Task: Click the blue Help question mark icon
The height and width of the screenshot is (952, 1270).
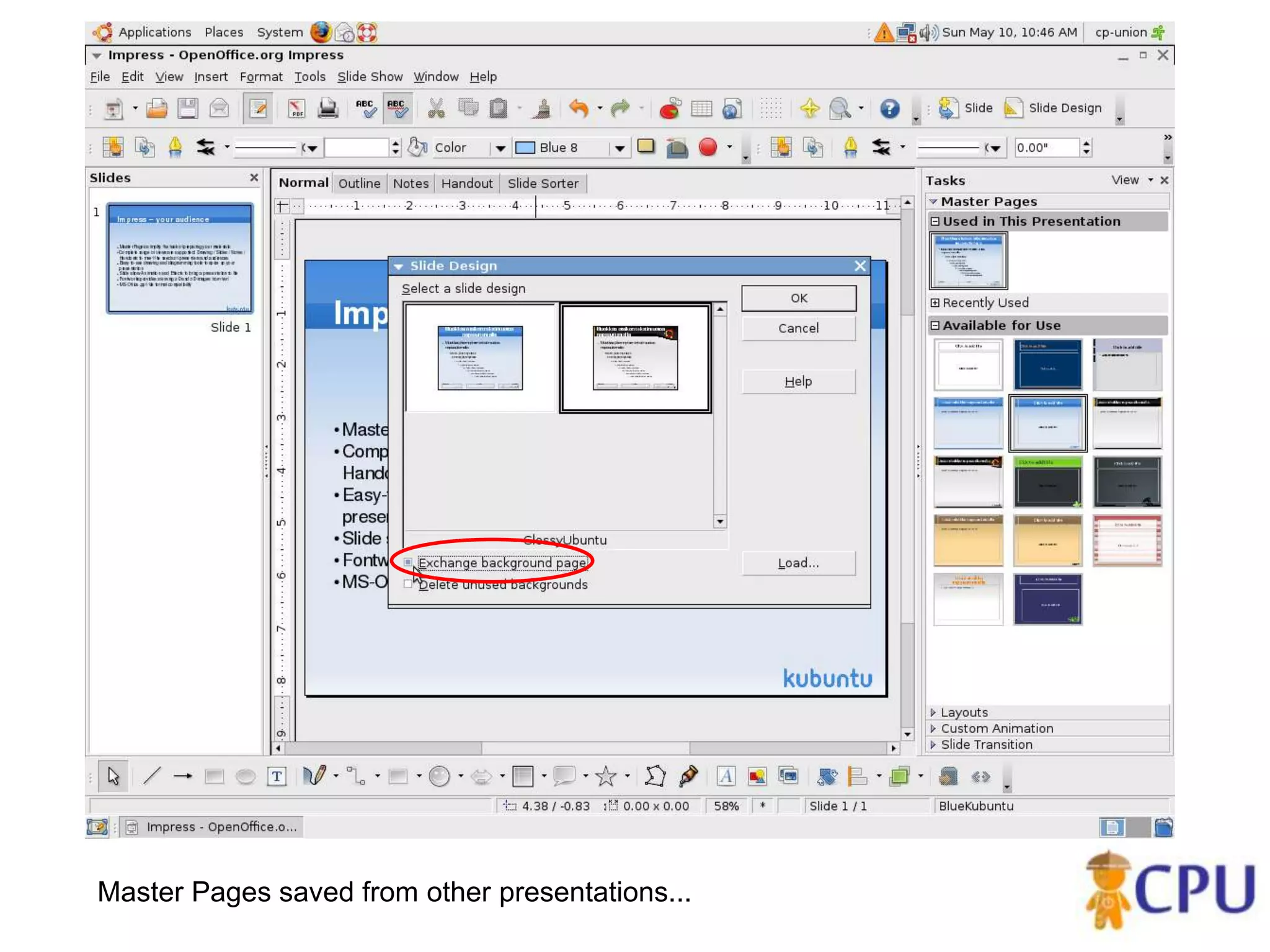Action: coord(890,108)
